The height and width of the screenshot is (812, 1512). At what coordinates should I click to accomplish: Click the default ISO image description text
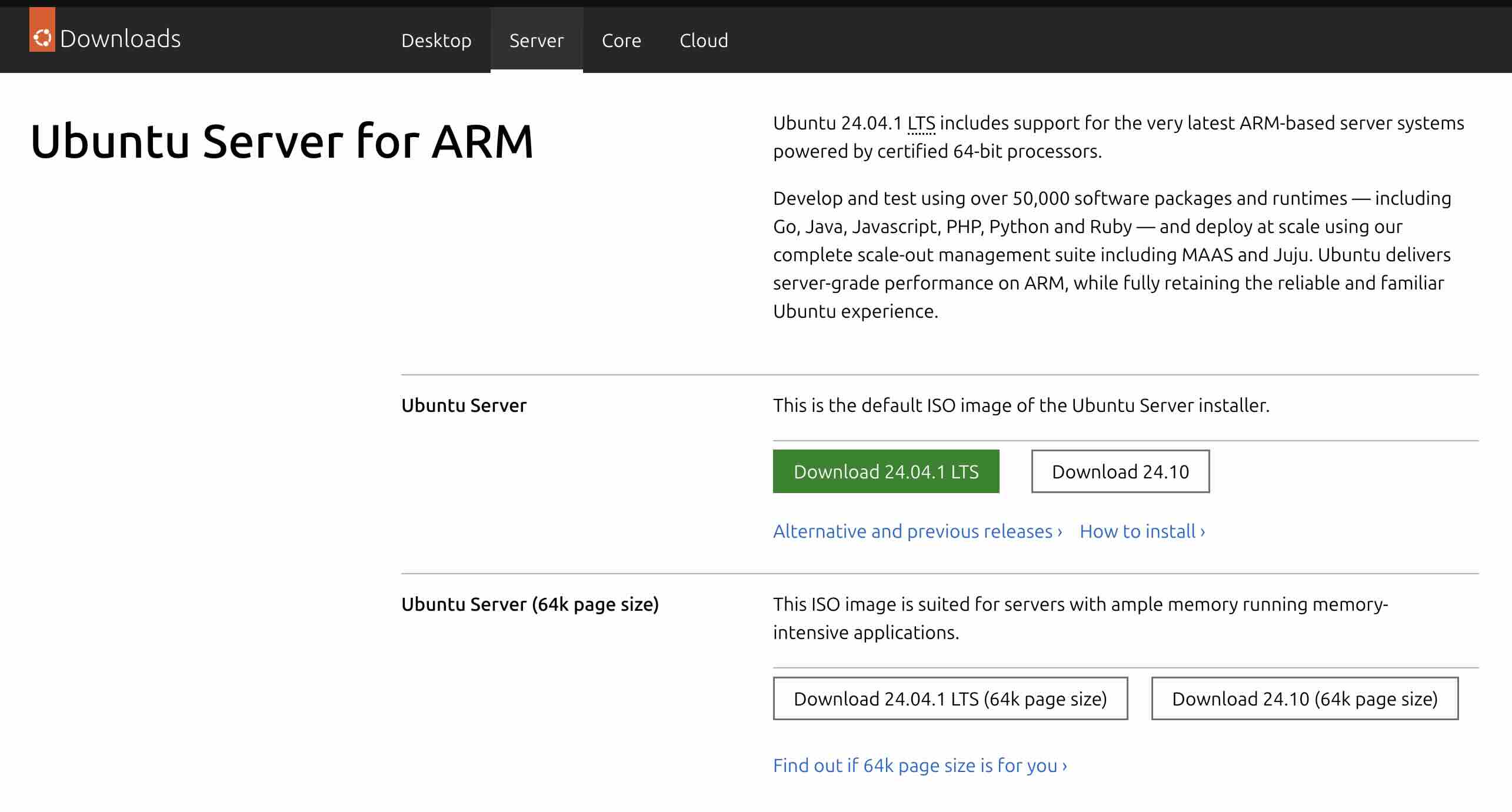(x=1021, y=405)
